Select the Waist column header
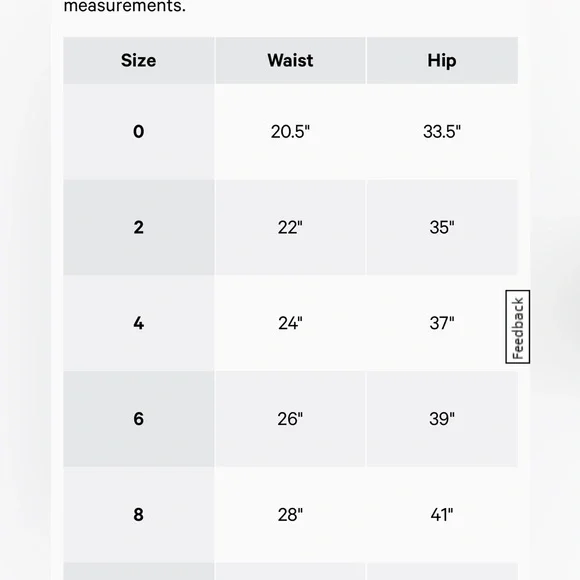The width and height of the screenshot is (580, 580). pos(290,60)
